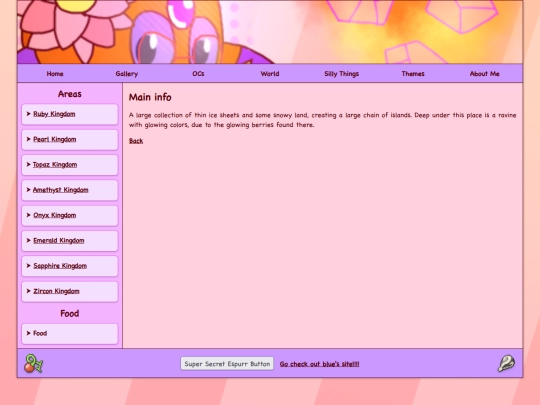
Task: Expand the Zircon Kingdom arrow
Action: point(29,291)
